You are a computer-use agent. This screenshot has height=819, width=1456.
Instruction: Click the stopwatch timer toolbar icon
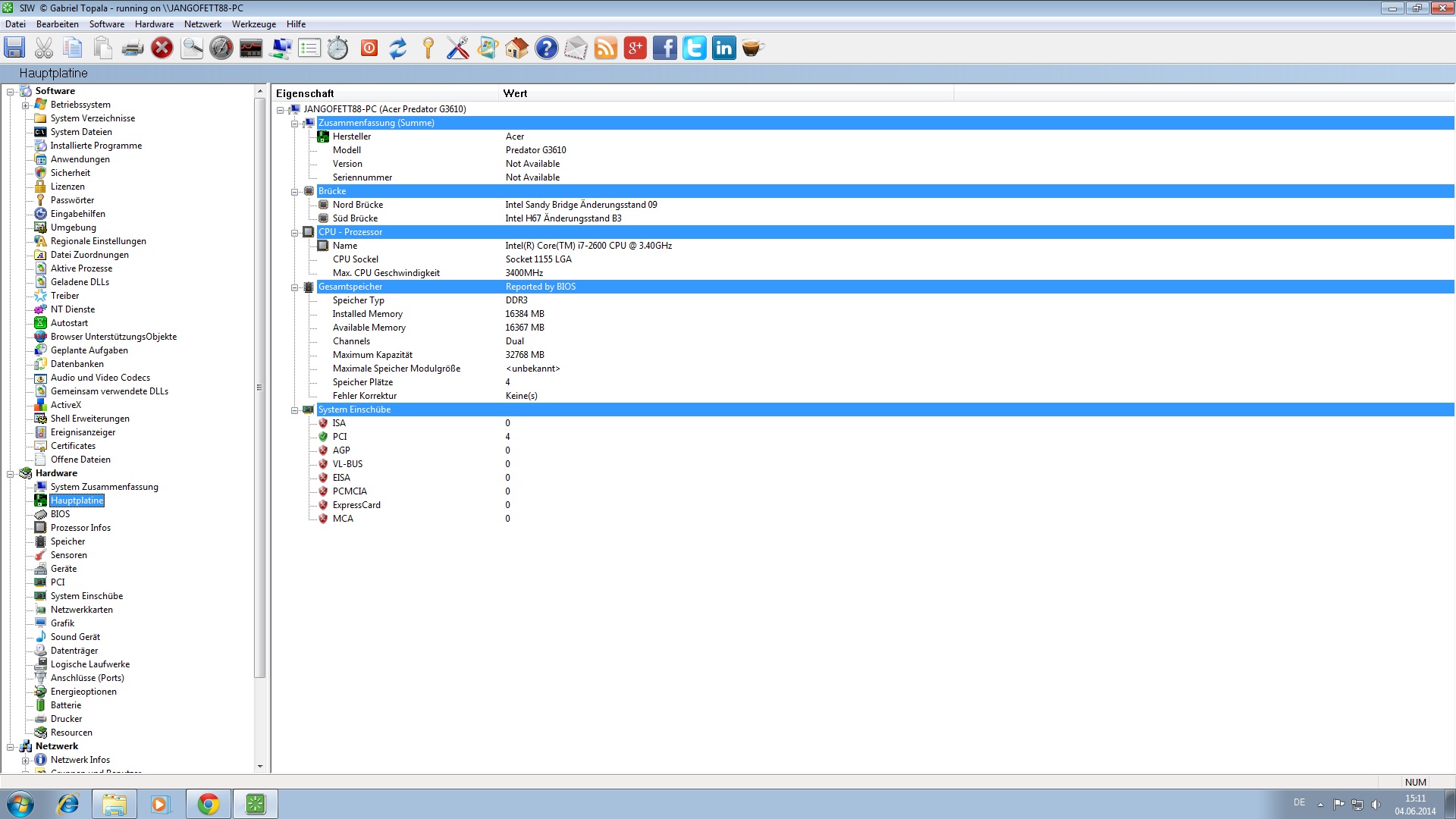338,49
